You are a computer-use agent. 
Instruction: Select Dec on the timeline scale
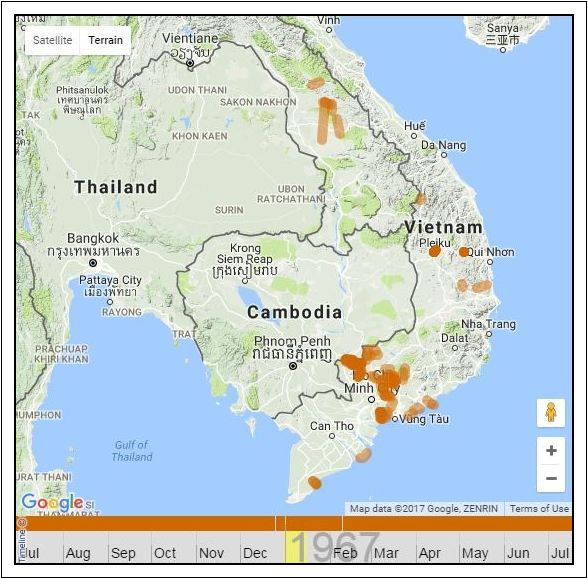coord(255,553)
